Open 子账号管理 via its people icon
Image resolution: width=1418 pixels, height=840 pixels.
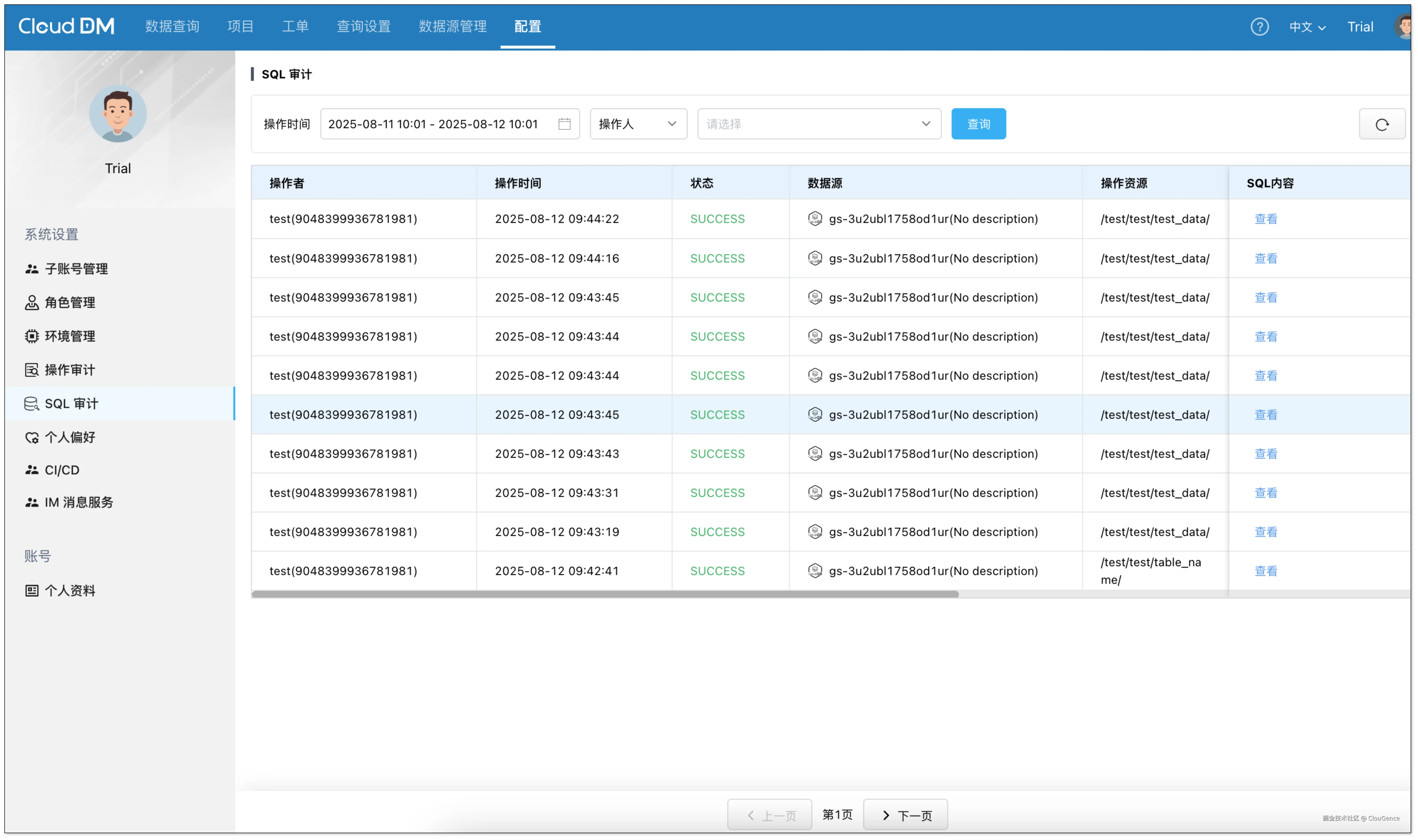point(32,269)
